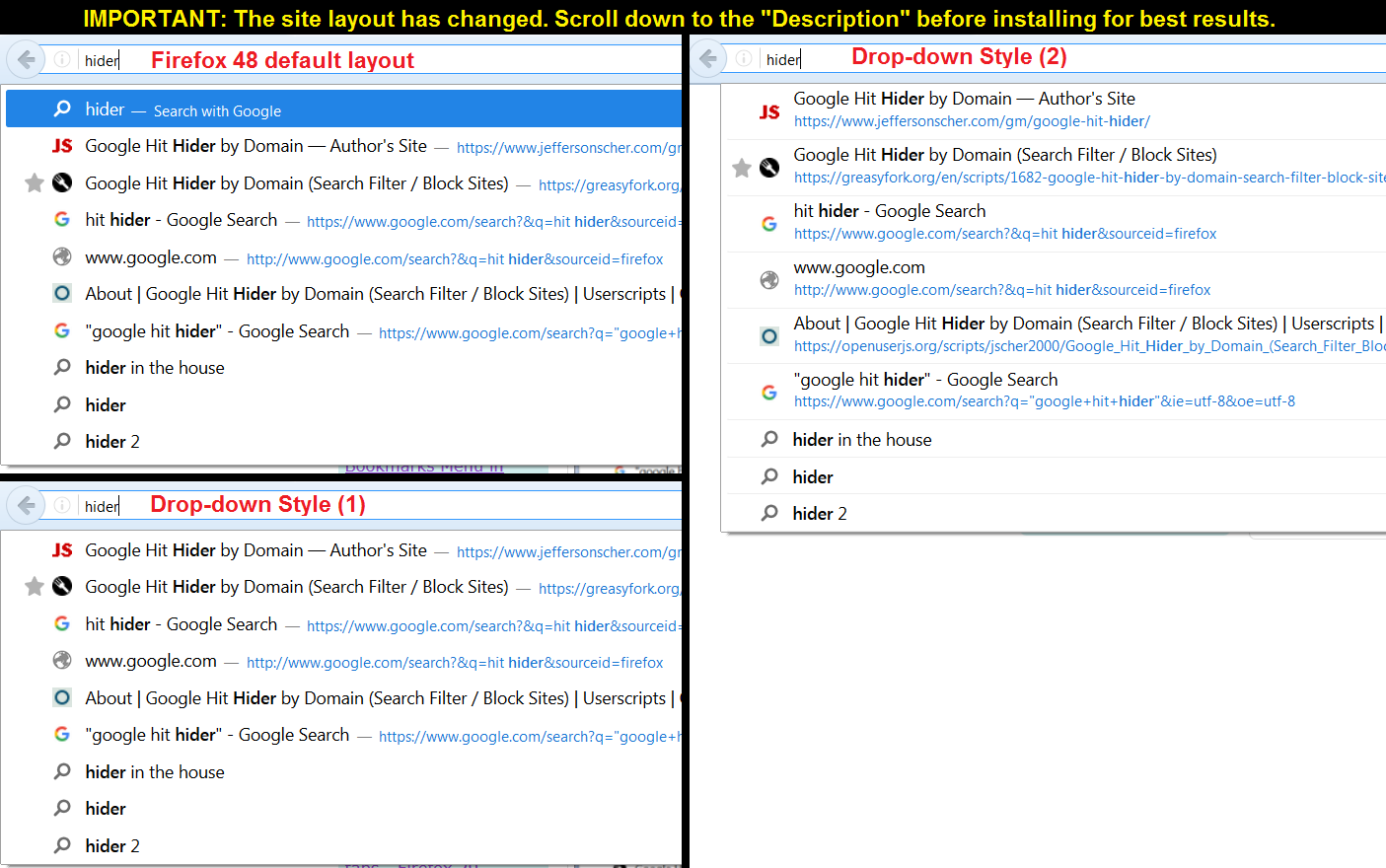The height and width of the screenshot is (868, 1386).
Task: Click globe icon by www.google.com in Style (1)
Action: [62, 661]
